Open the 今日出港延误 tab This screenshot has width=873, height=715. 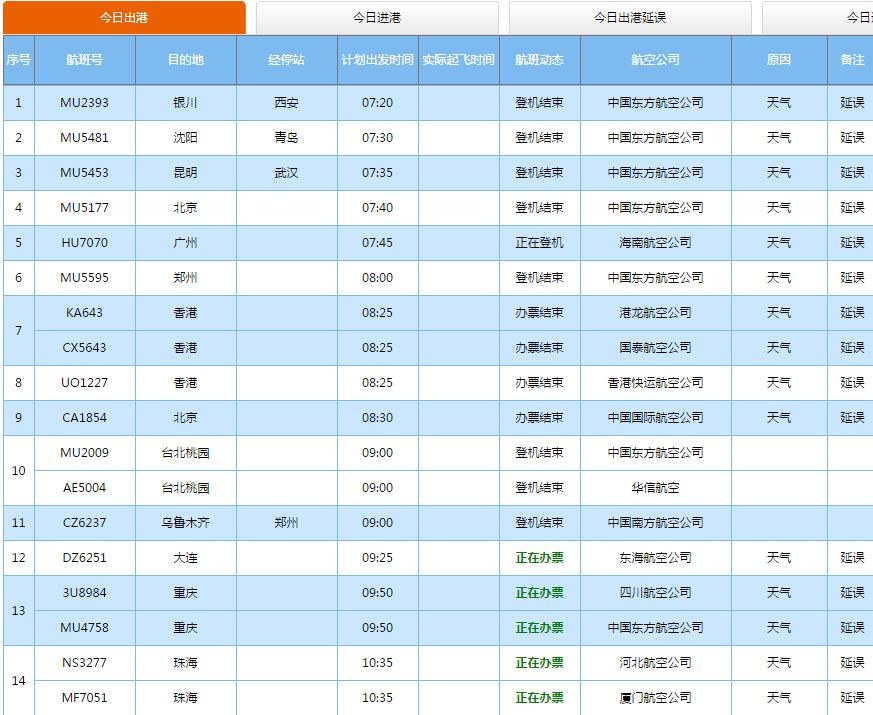[x=630, y=18]
